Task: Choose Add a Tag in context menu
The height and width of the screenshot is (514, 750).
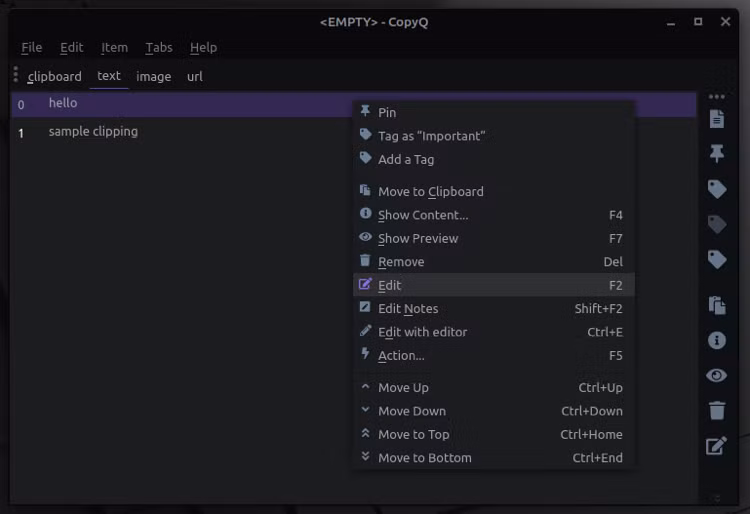Action: (494, 159)
